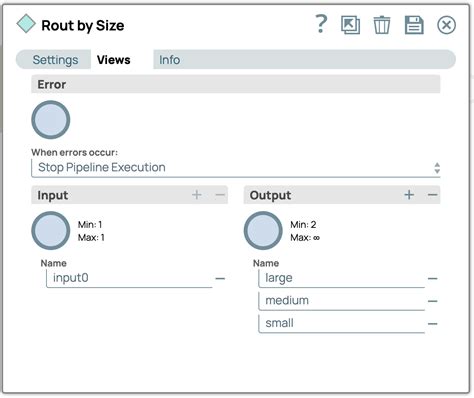
Task: Click the Rout by Size title
Action: click(83, 26)
